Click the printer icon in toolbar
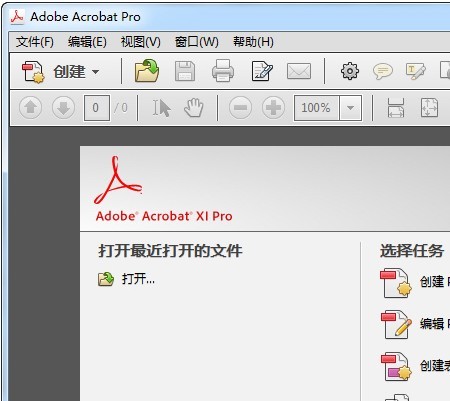The height and width of the screenshot is (401, 450). pyautogui.click(x=223, y=71)
